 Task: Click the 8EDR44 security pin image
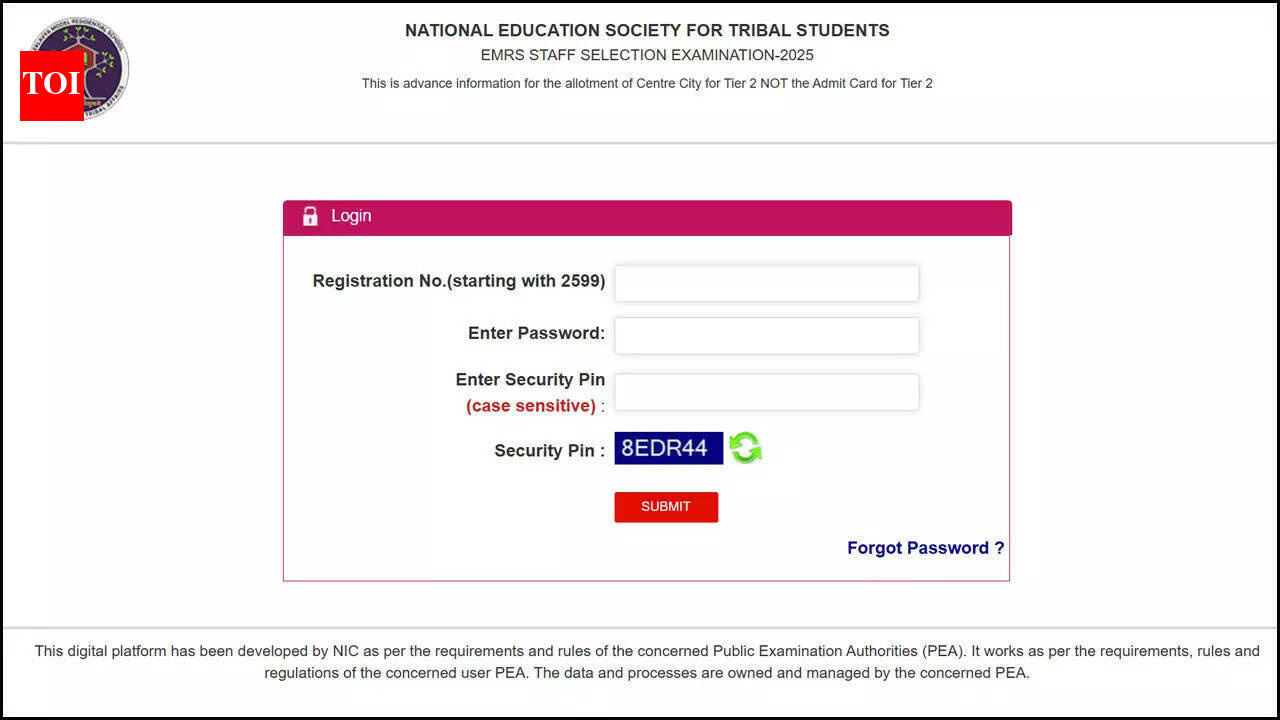point(668,448)
